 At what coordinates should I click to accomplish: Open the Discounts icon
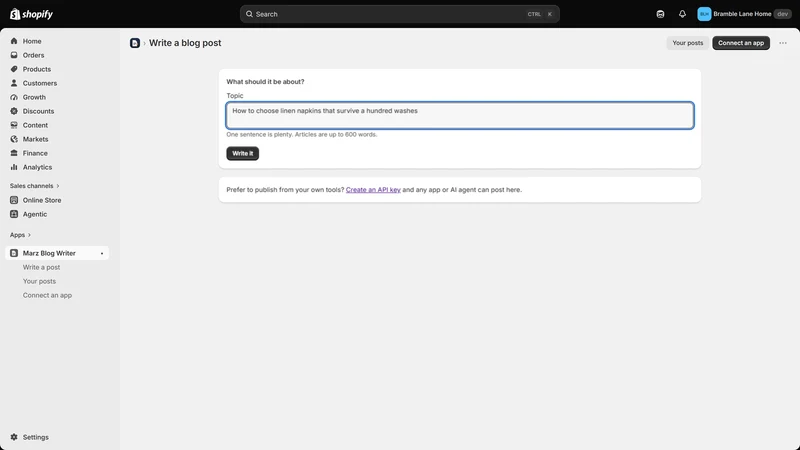pos(14,111)
